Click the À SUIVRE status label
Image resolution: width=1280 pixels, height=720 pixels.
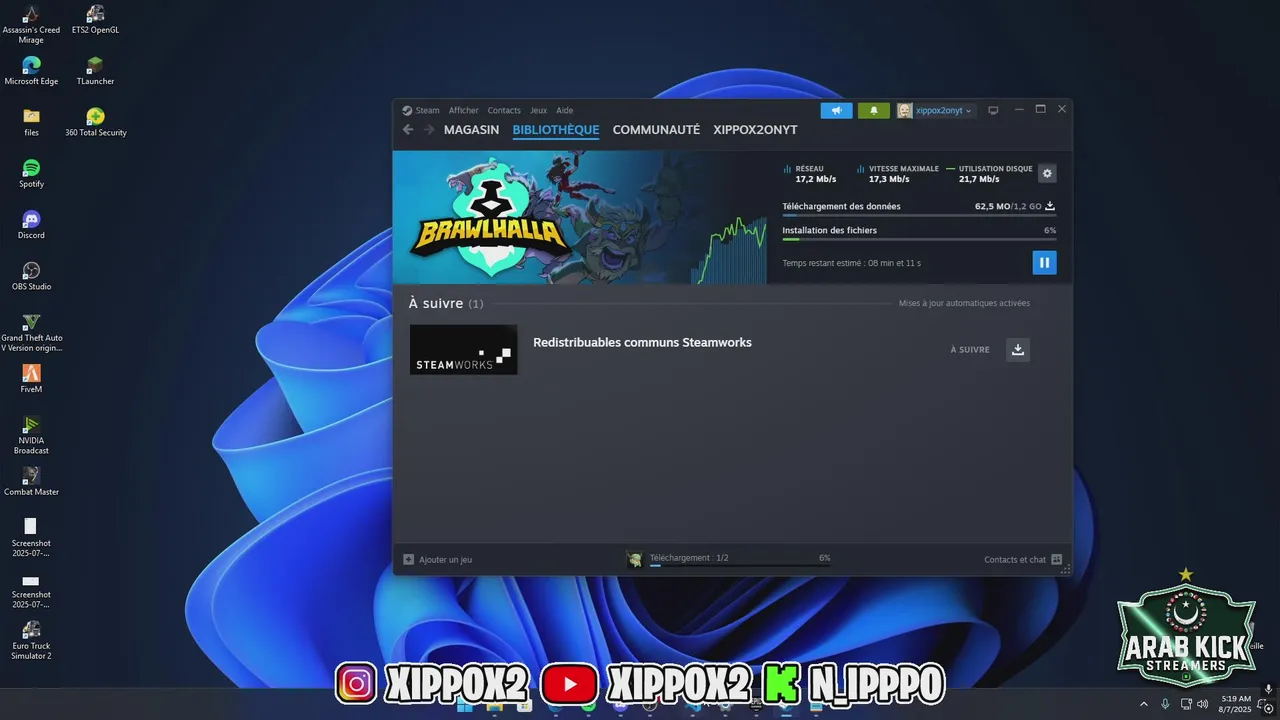pos(970,350)
